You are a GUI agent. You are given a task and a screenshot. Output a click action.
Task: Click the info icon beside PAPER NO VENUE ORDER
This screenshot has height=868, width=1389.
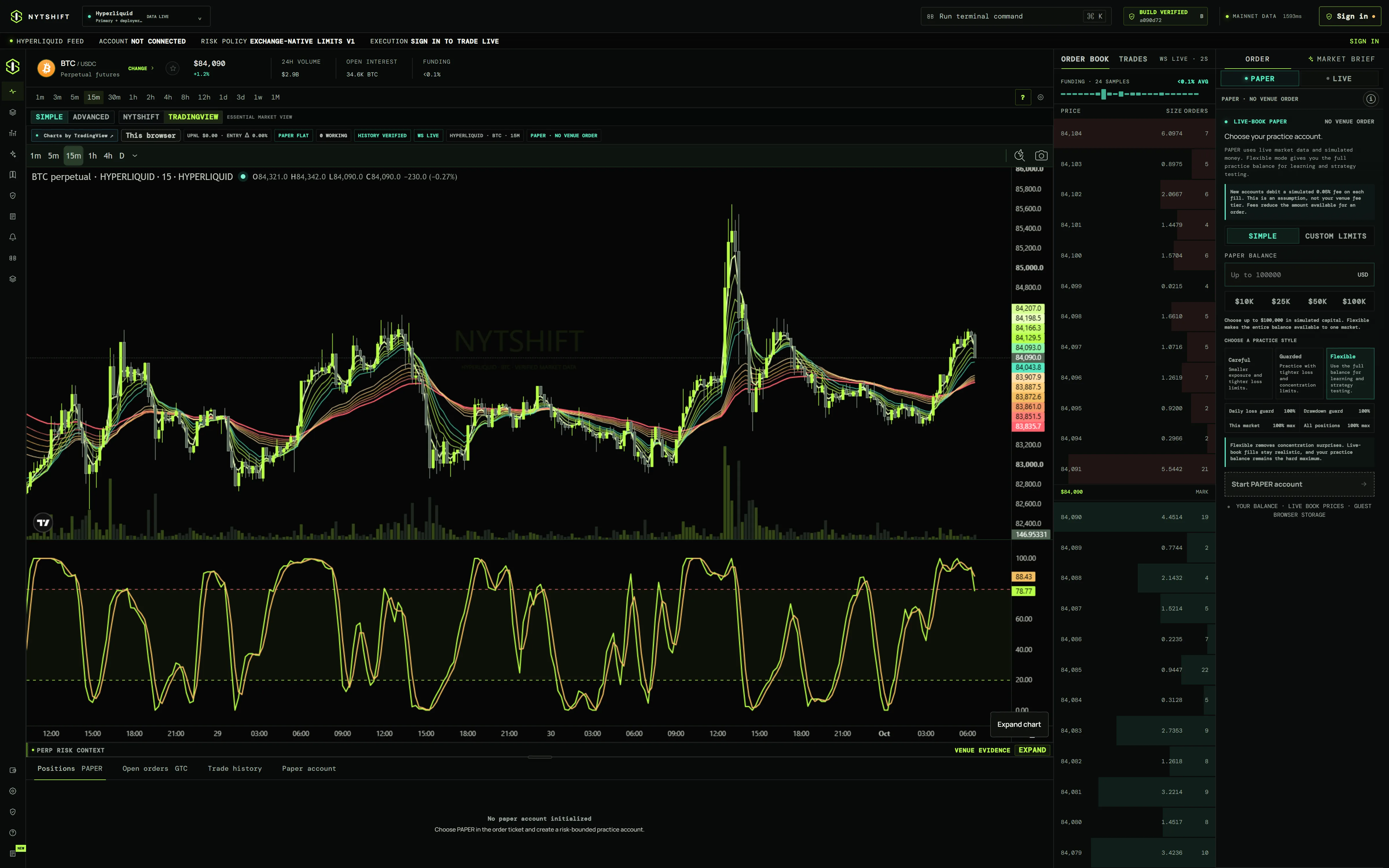1371,99
